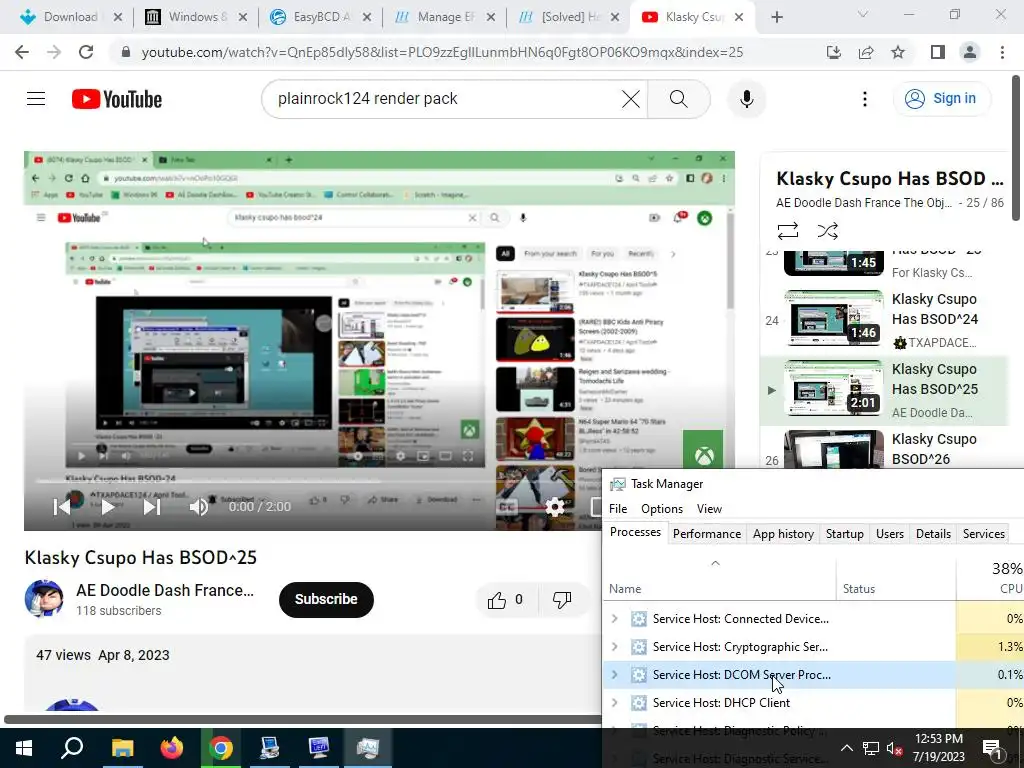Expand Service Host: Connected Device row

pos(615,618)
